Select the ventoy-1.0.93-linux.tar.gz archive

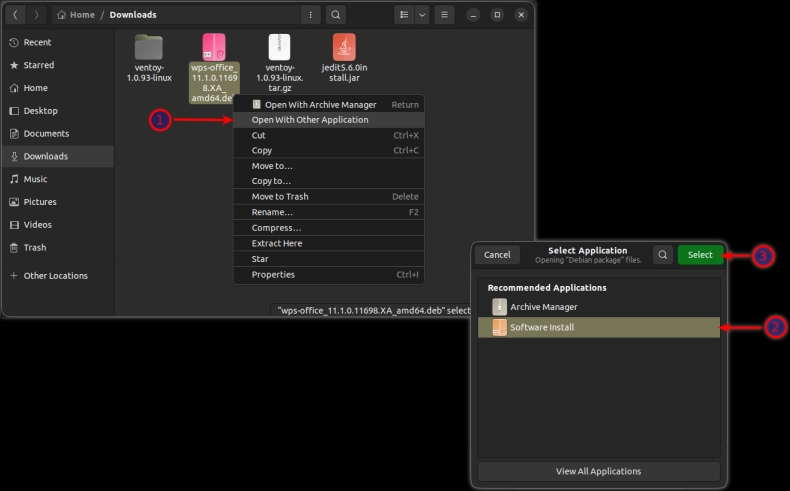click(279, 47)
